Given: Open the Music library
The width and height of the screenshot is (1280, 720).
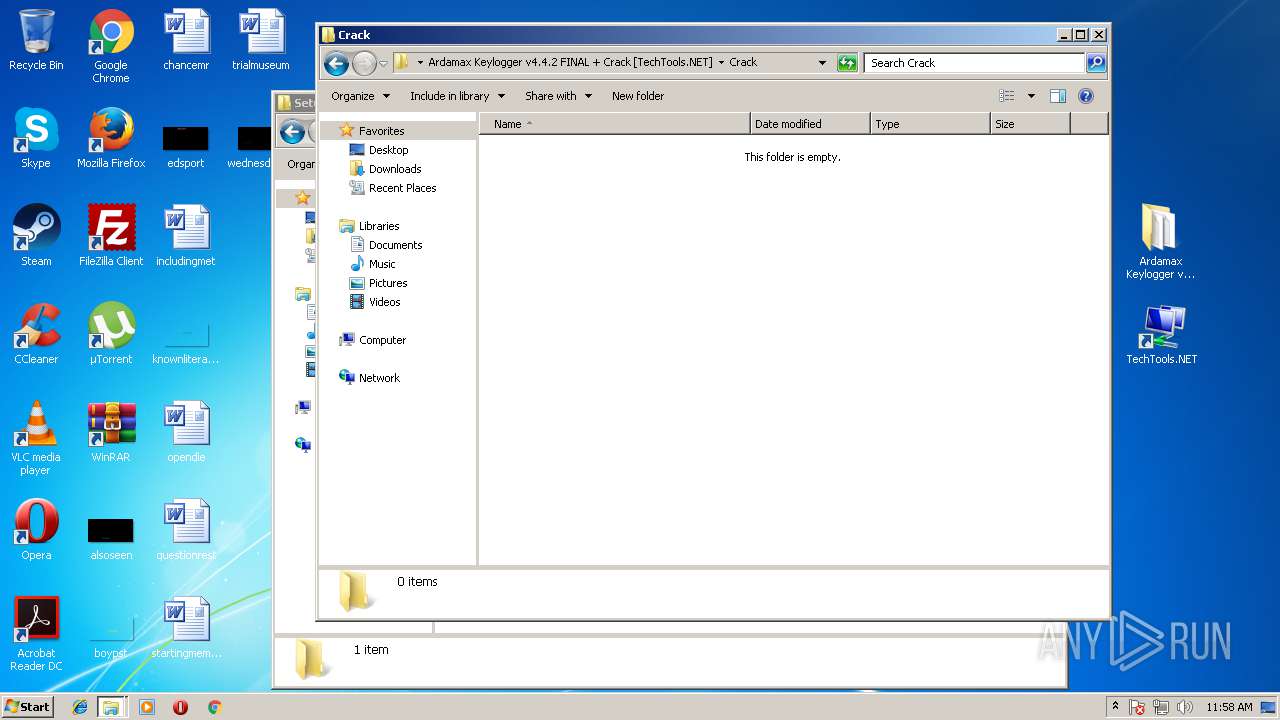Looking at the screenshot, I should (382, 264).
